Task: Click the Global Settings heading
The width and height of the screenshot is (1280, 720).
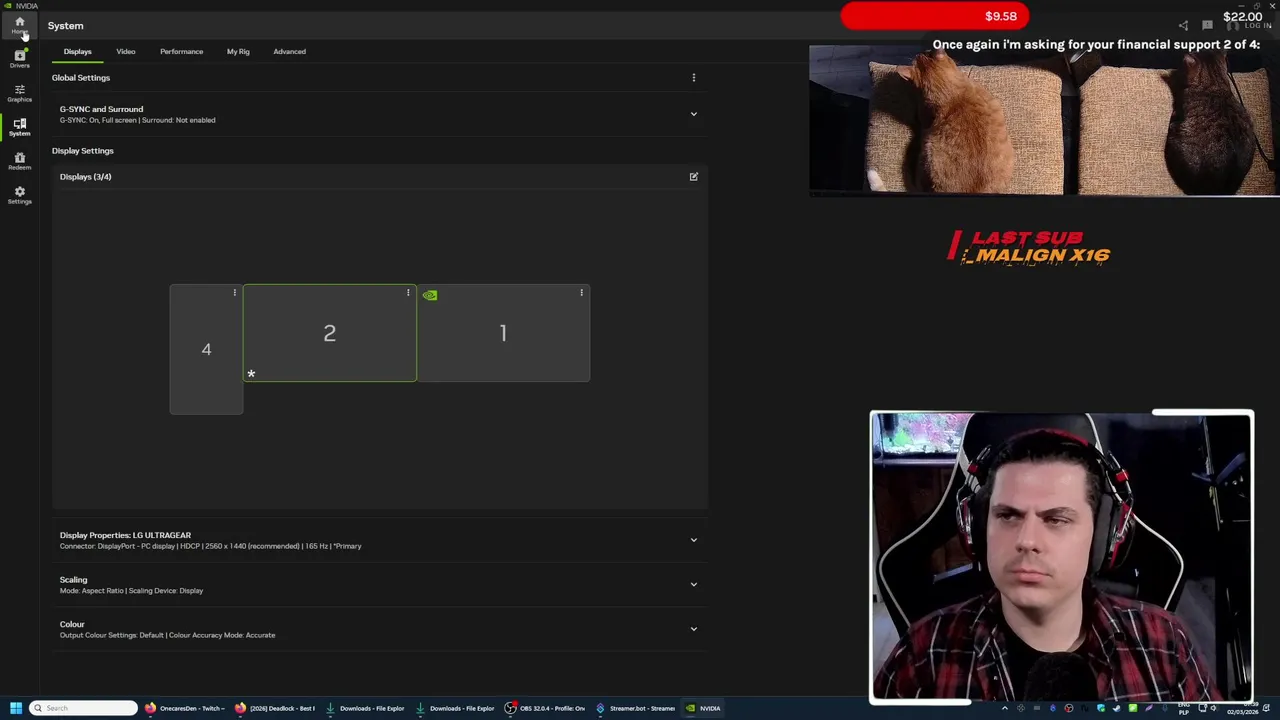Action: pyautogui.click(x=81, y=77)
